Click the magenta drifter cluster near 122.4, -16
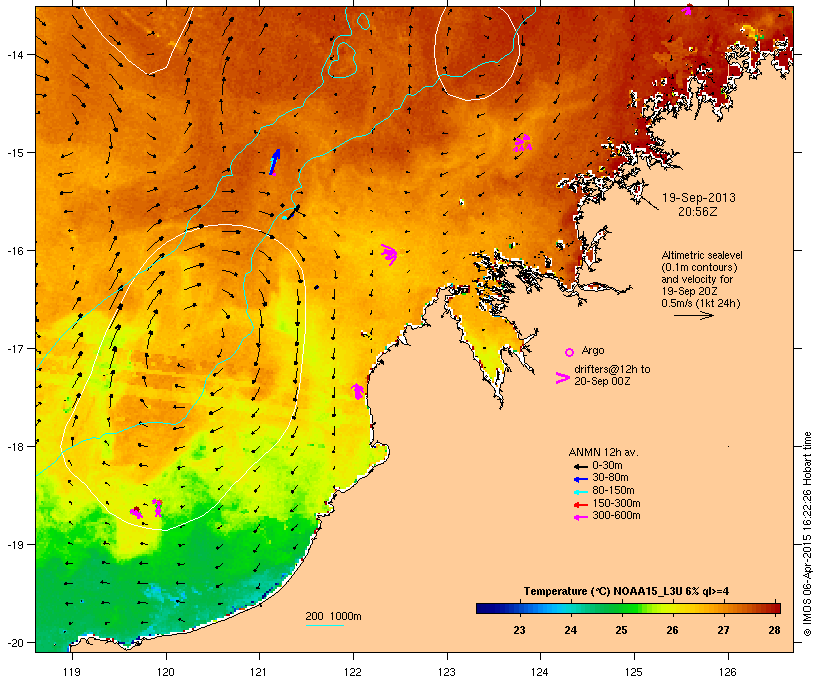The image size is (820, 680). pyautogui.click(x=390, y=254)
